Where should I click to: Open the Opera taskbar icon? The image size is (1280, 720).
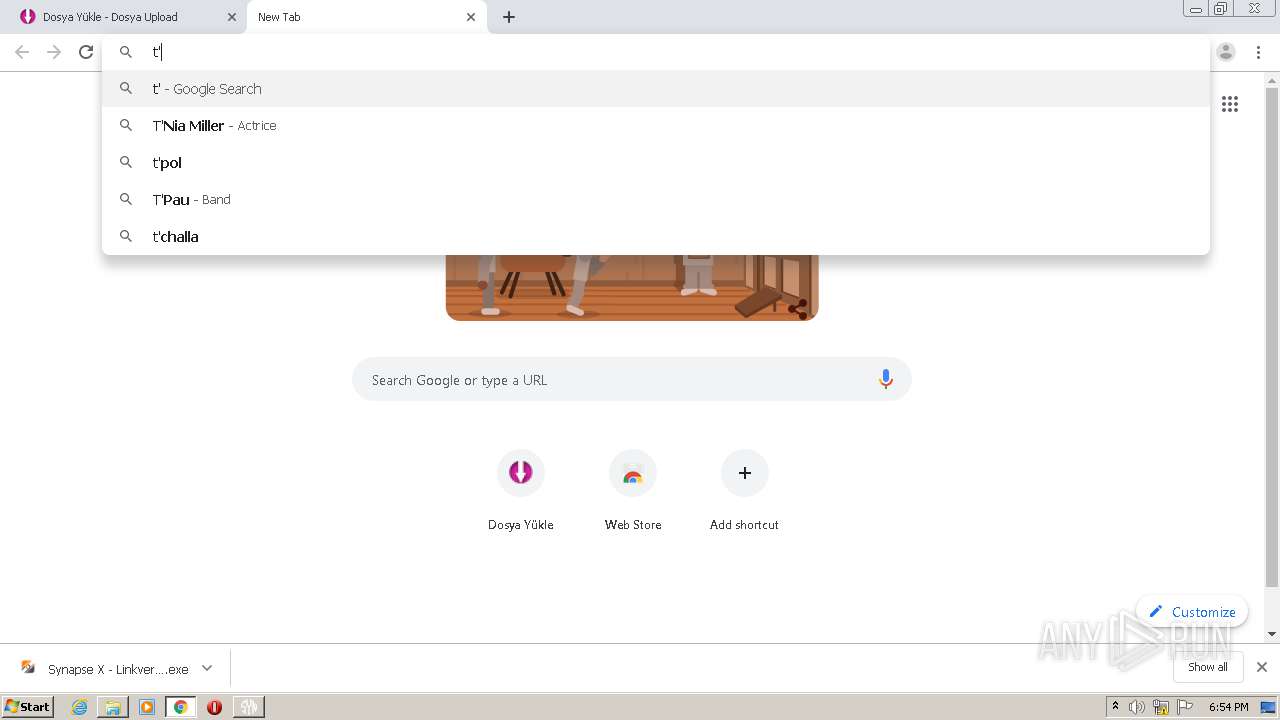214,707
